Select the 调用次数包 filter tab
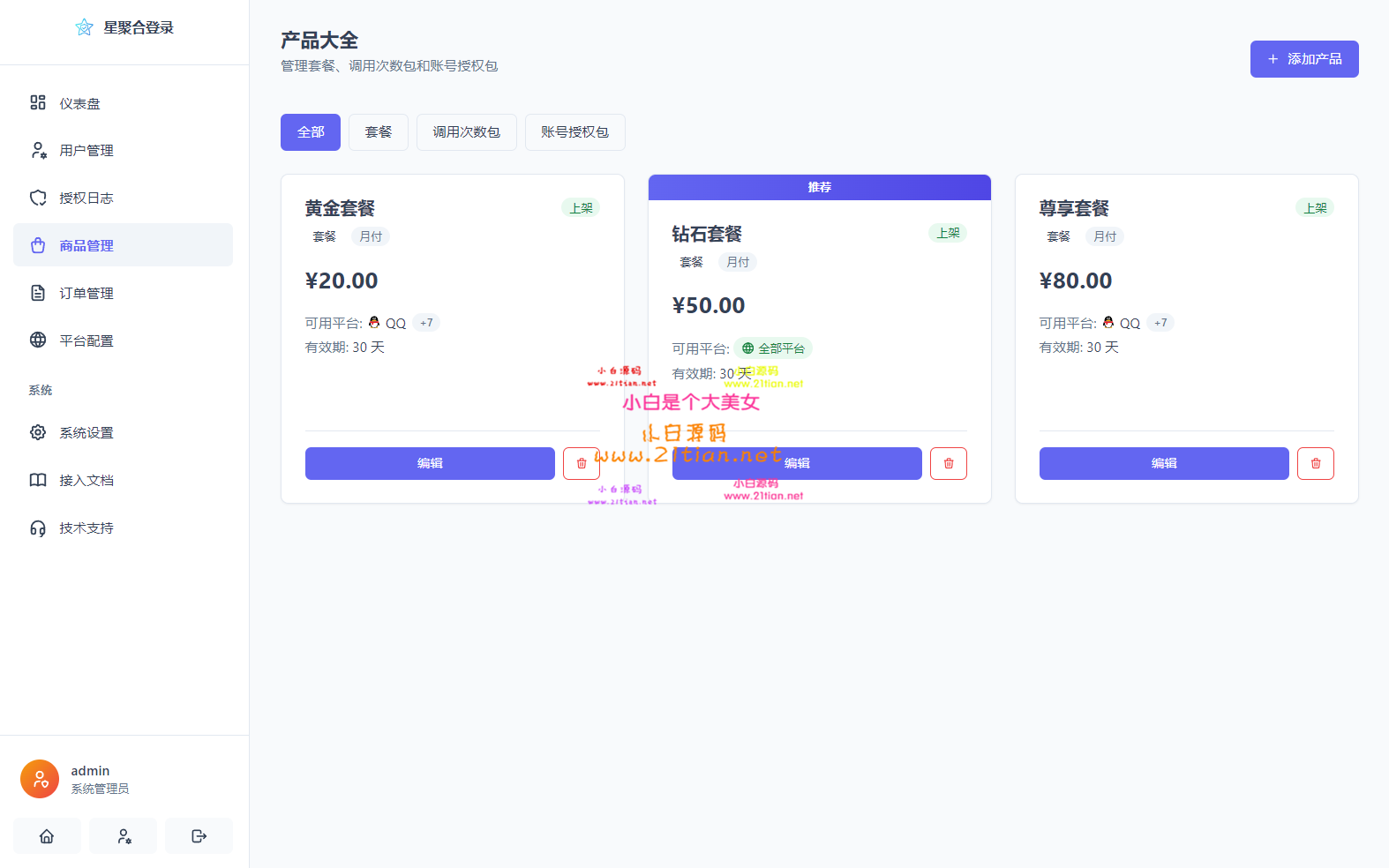This screenshot has height=868, width=1389. point(467,132)
